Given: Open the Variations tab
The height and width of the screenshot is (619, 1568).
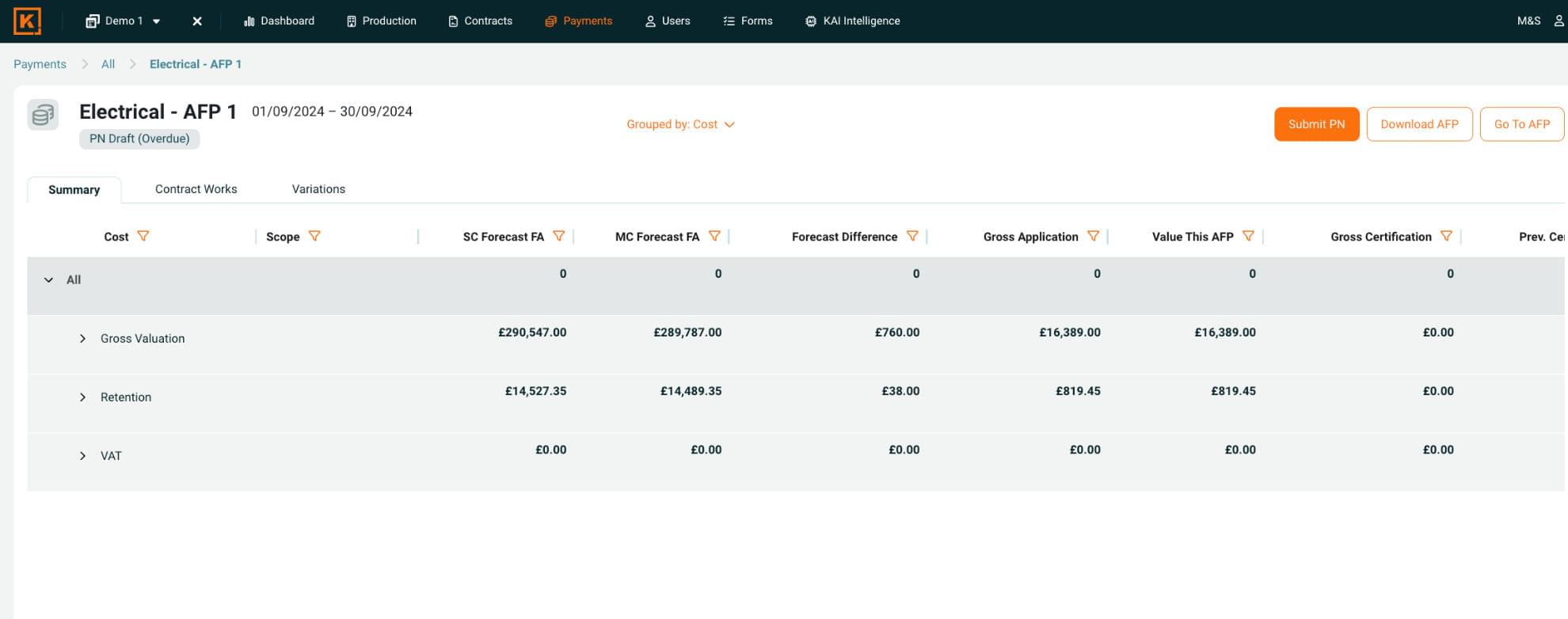Looking at the screenshot, I should tap(318, 189).
